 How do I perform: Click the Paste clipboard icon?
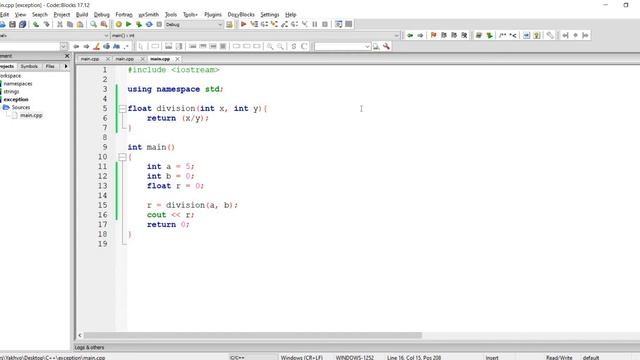click(x=80, y=24)
